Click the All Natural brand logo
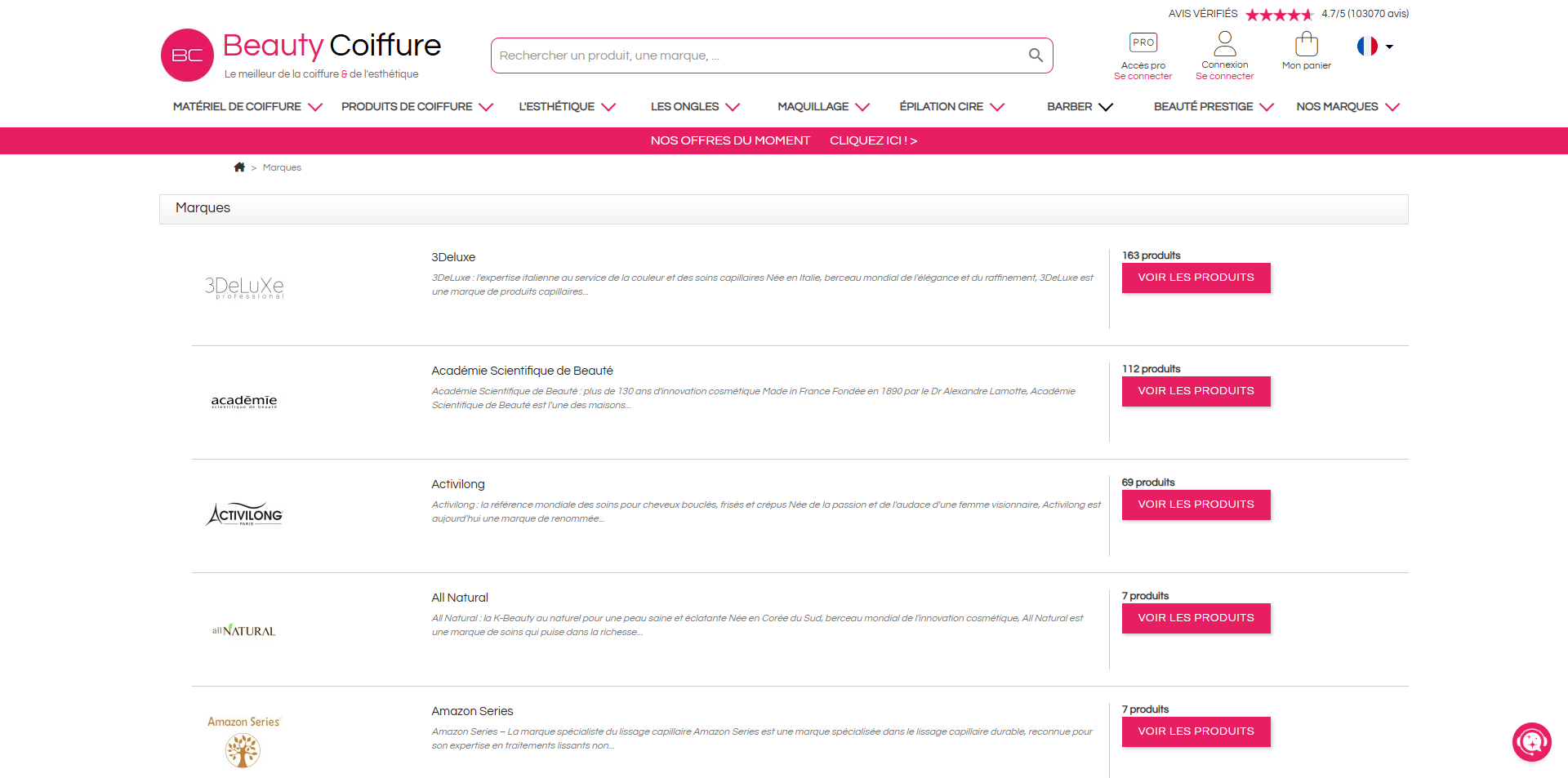This screenshot has width=1568, height=778. tap(244, 630)
